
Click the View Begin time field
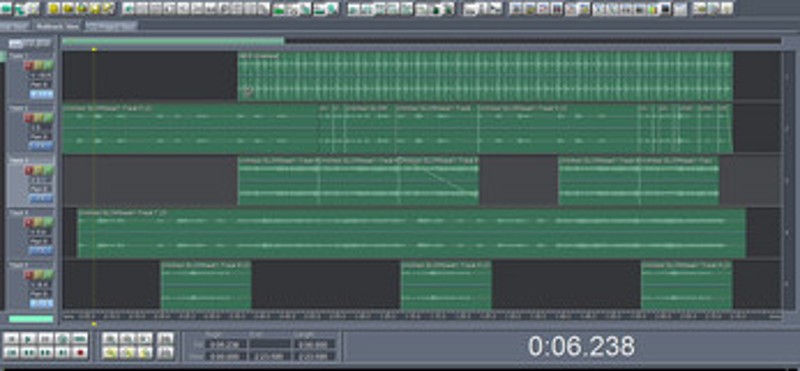[226, 356]
